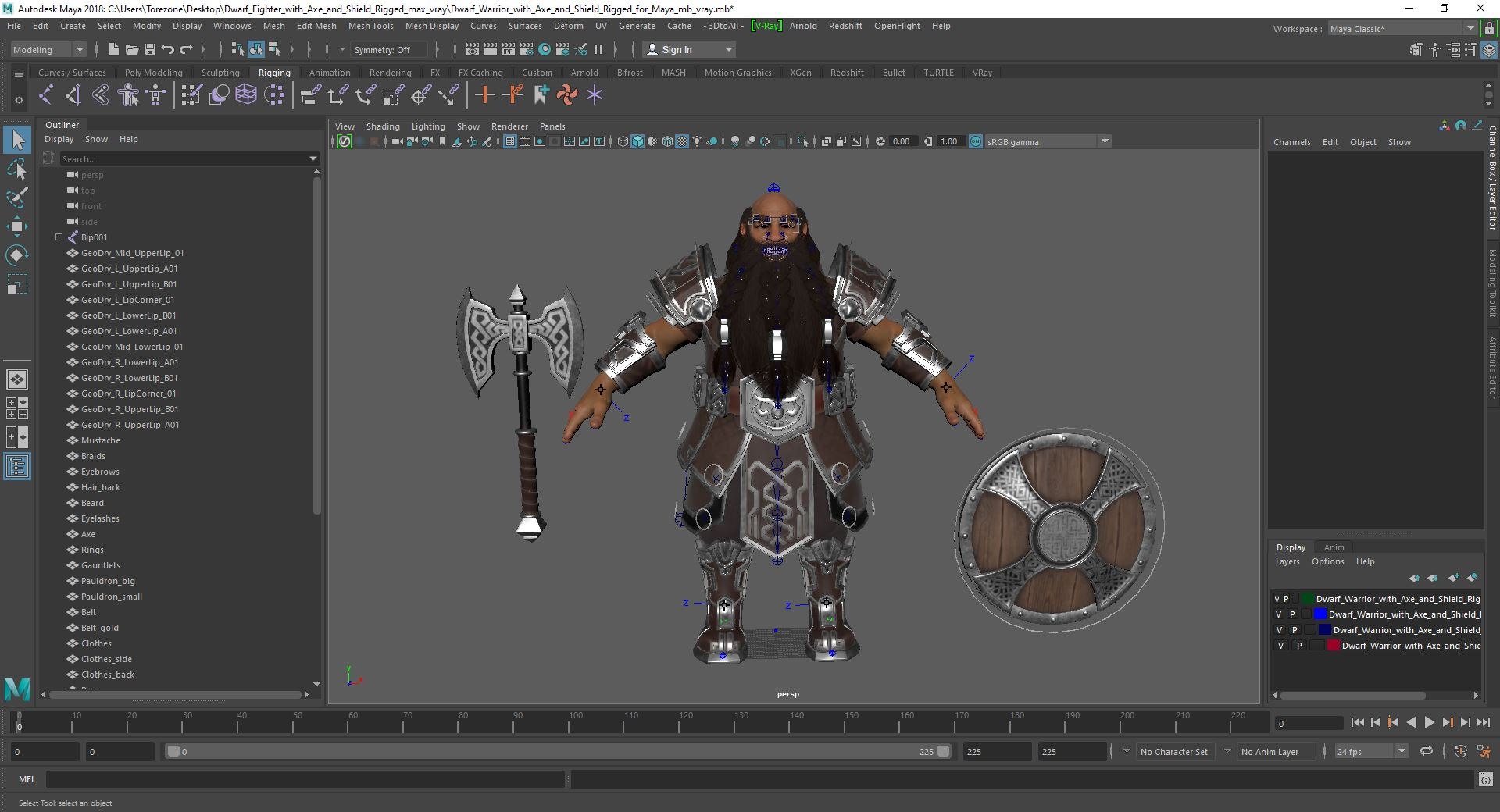Choose the Move tool in the toolbox
This screenshot has width=1500, height=812.
[x=17, y=226]
